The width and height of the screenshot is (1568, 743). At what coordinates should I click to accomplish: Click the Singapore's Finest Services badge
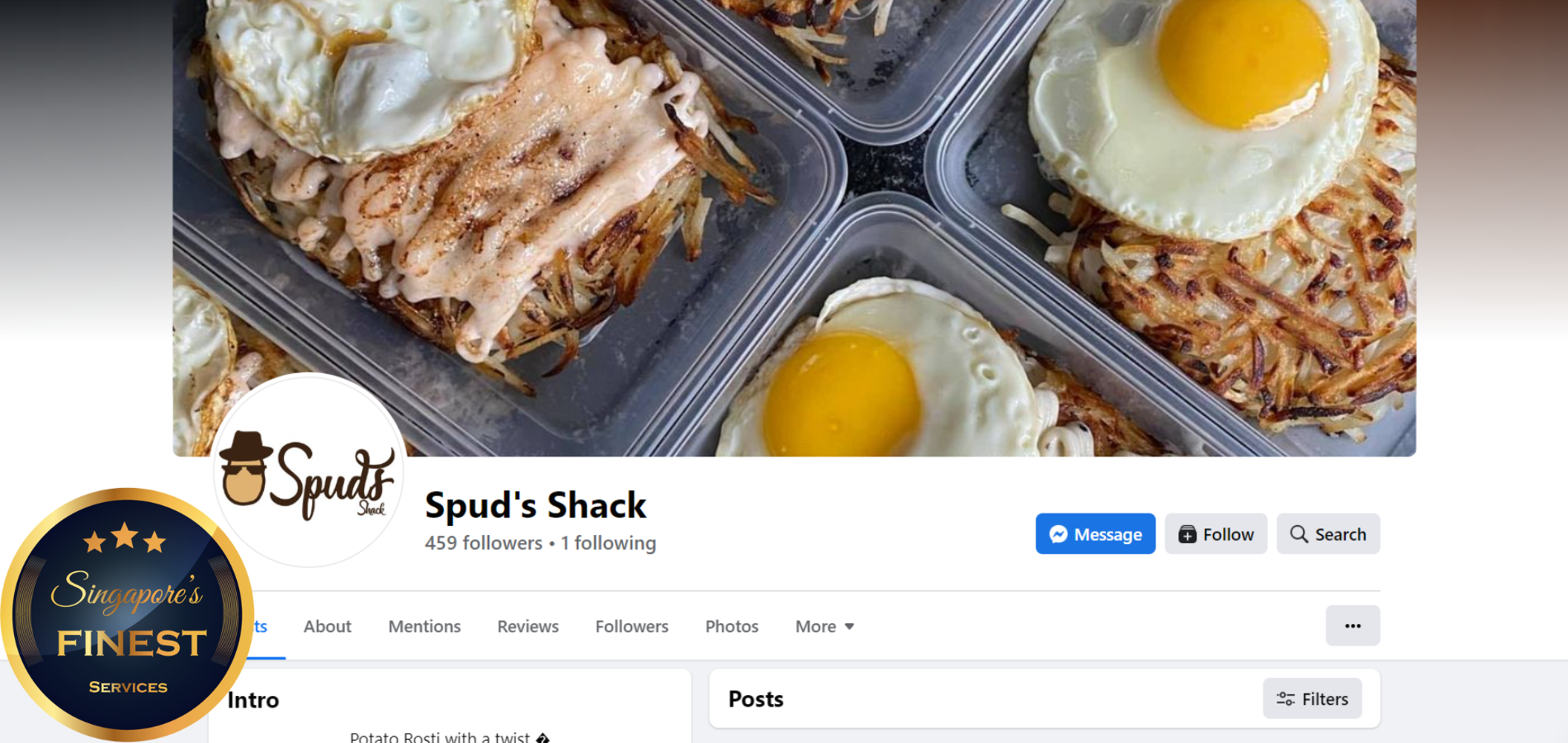[126, 613]
